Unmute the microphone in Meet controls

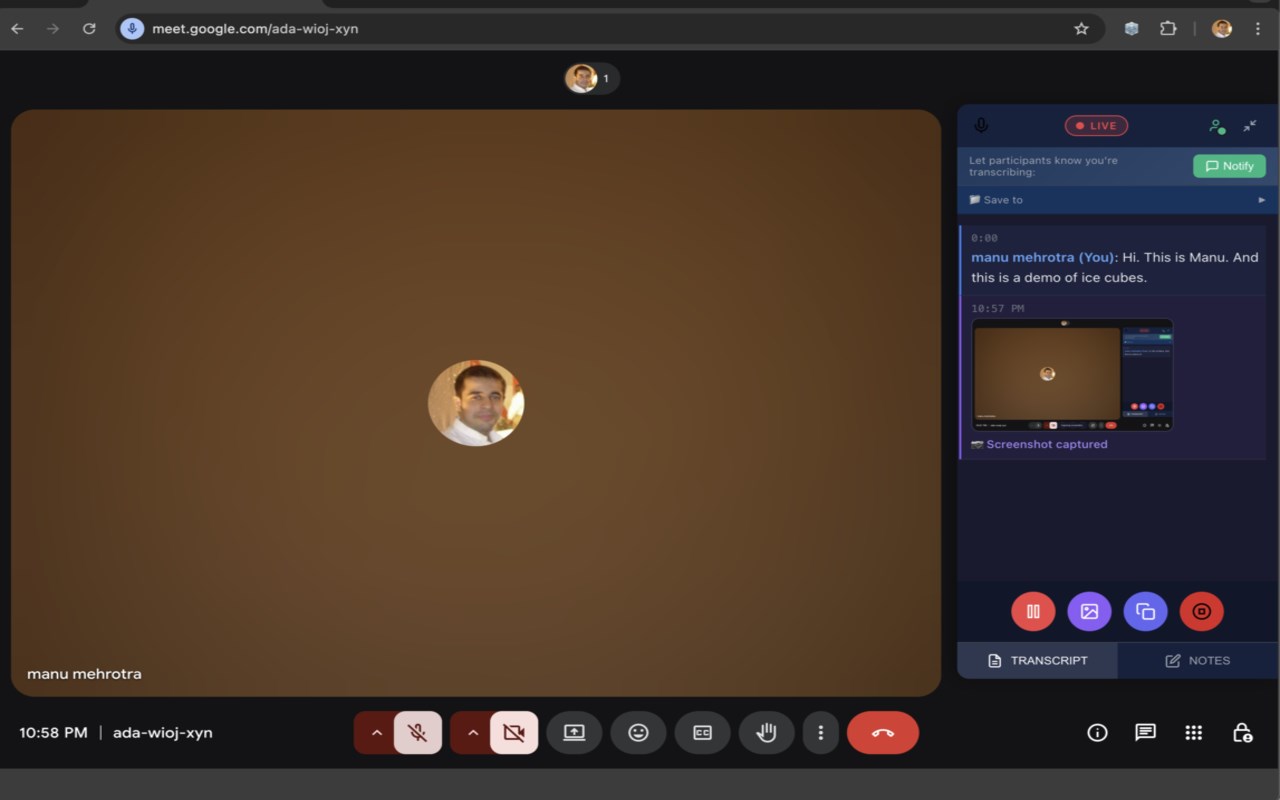click(x=418, y=733)
